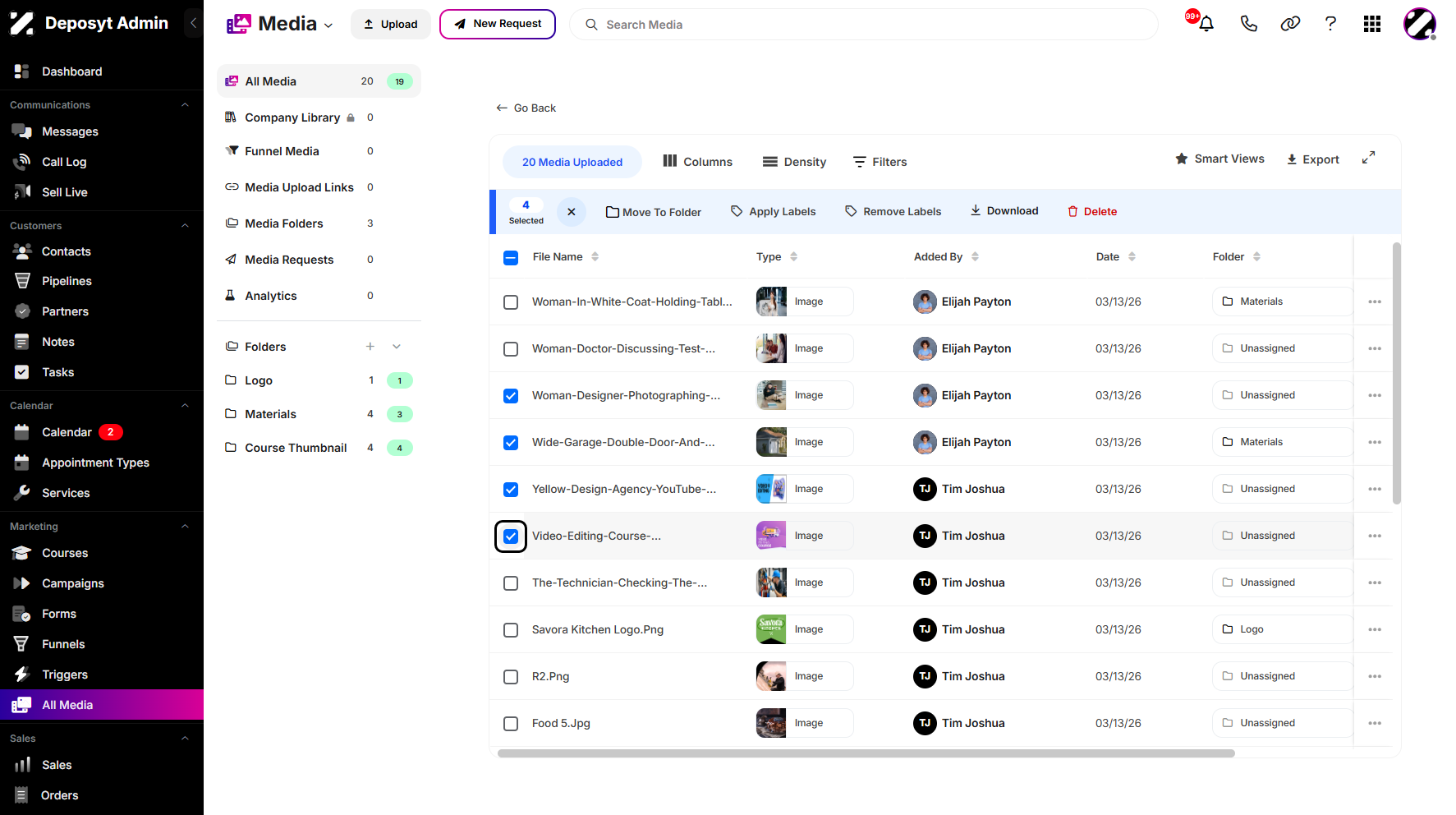
Task: Add a new folder with plus icon
Action: (370, 347)
